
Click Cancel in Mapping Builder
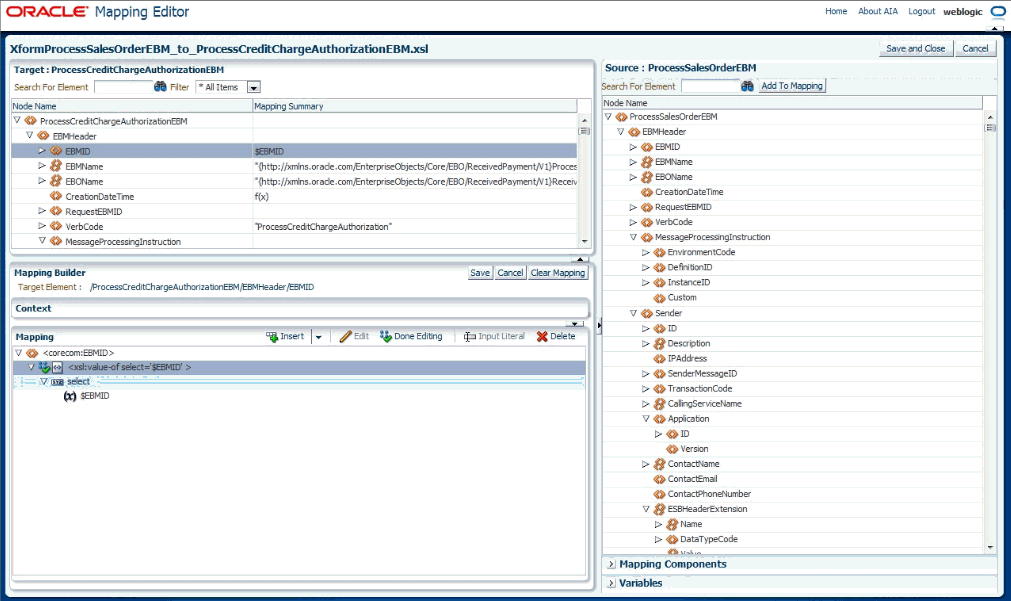pos(510,273)
